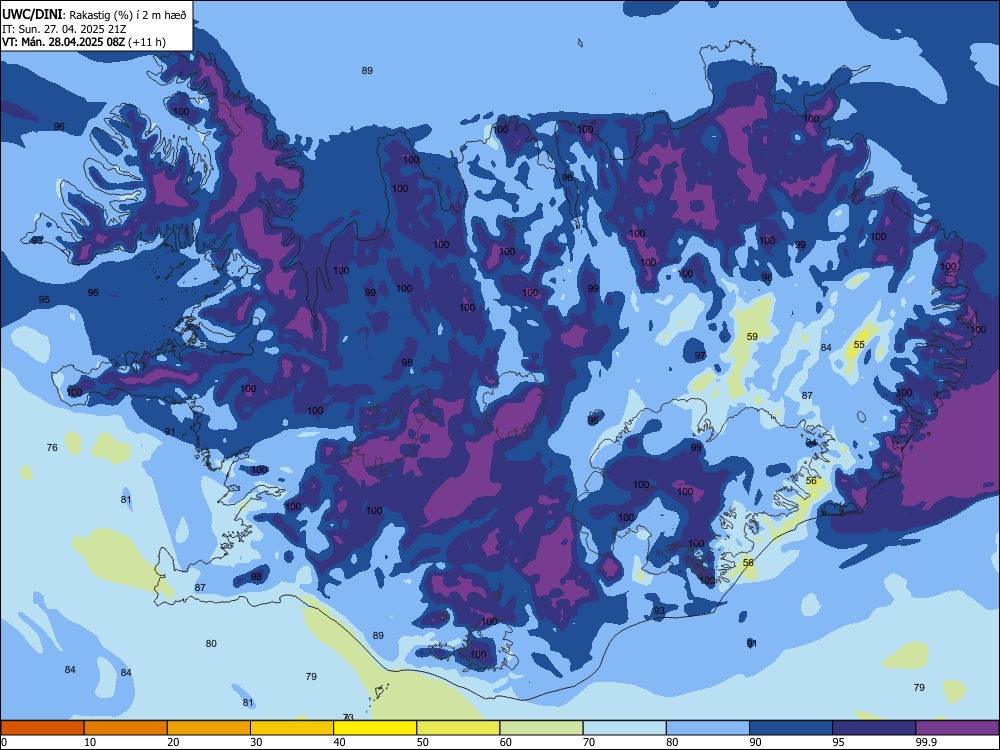Click the map humidity value 55
The height and width of the screenshot is (750, 1000).
point(859,344)
